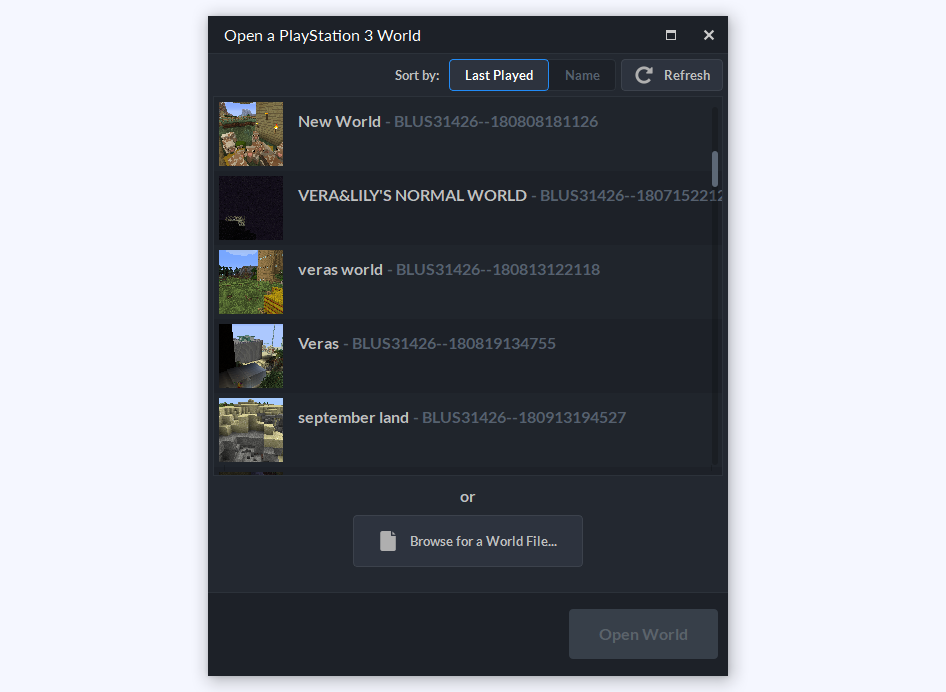Maximize the Open a PlayStation 3 World dialog
This screenshot has height=692, width=946.
(x=670, y=35)
